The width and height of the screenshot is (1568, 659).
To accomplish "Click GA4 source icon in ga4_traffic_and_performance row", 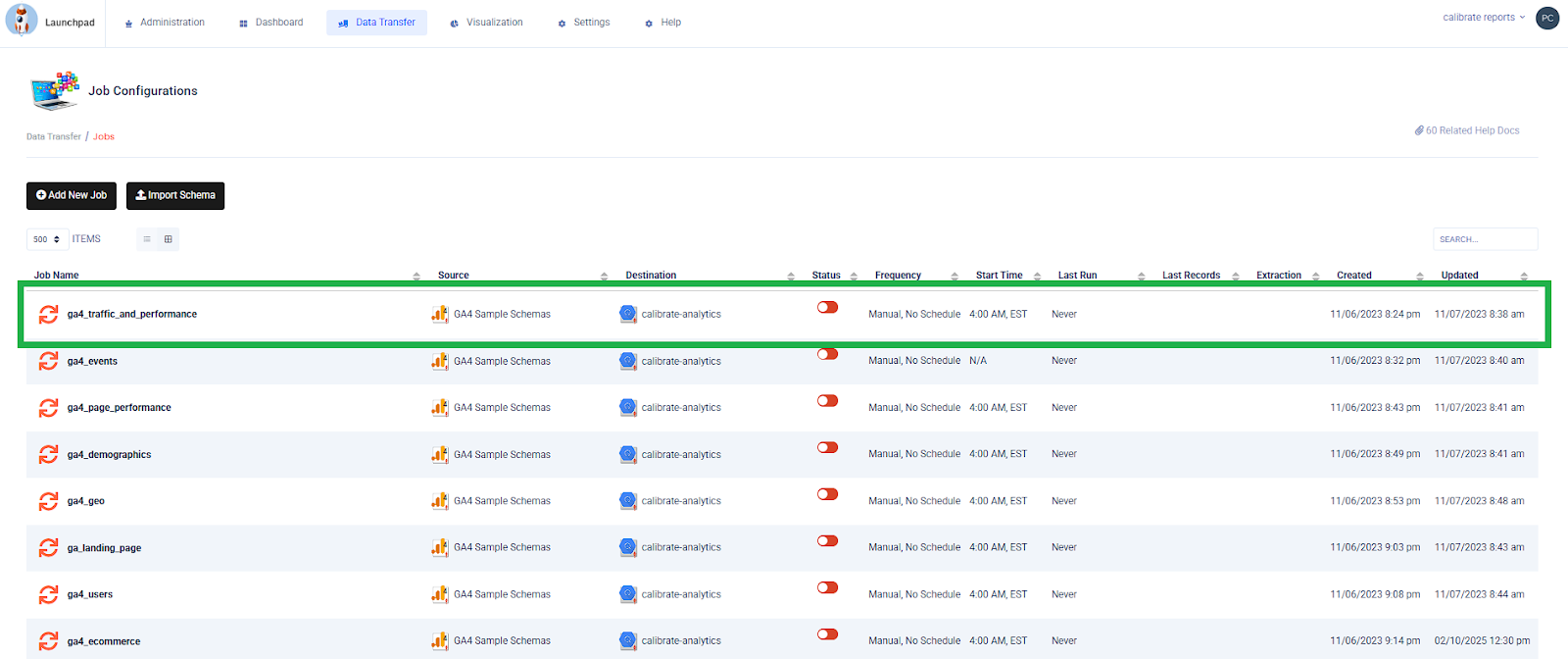I will click(440, 314).
